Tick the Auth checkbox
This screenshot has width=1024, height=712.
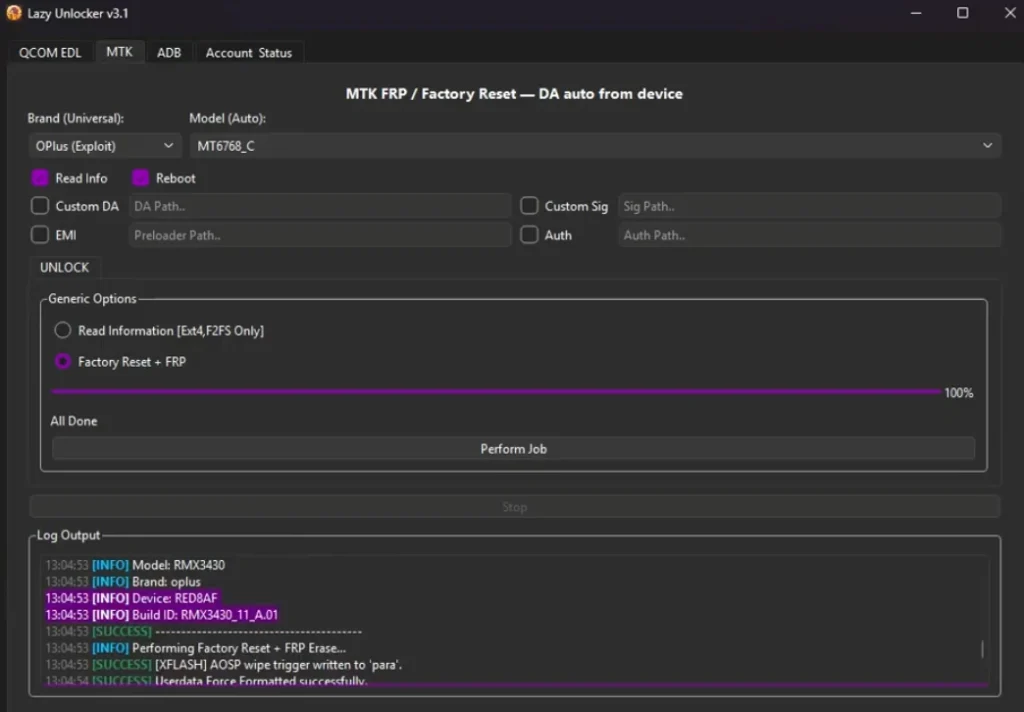(529, 235)
